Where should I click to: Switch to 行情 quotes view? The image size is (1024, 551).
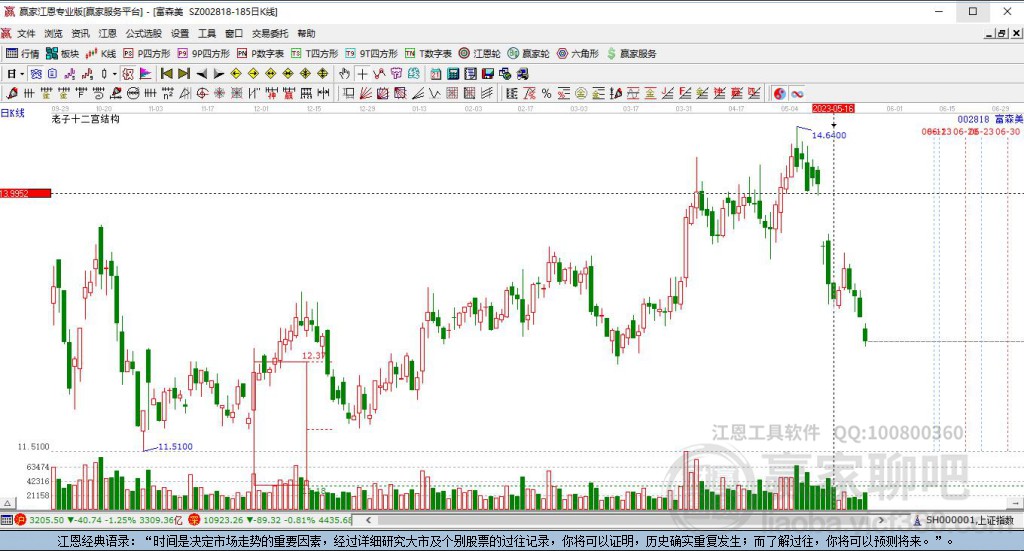point(23,54)
